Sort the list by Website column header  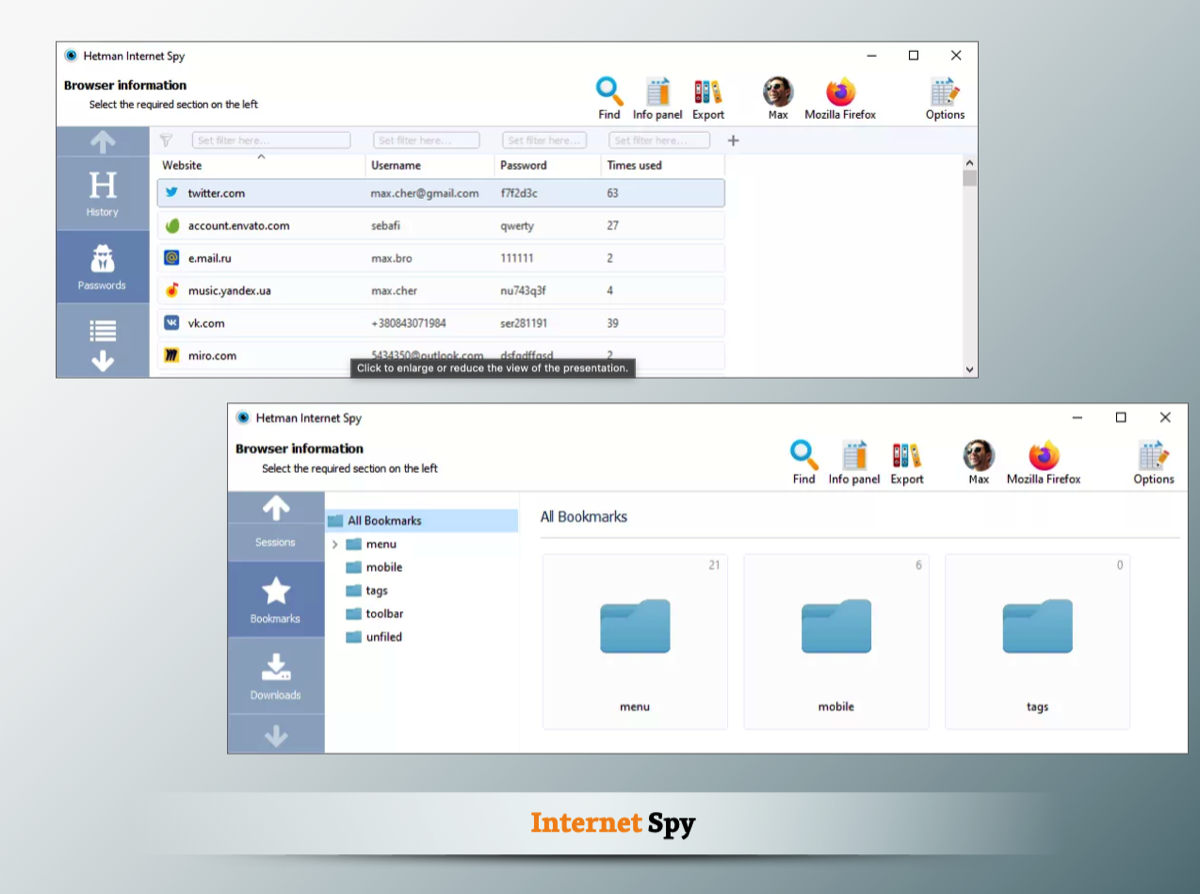pos(182,165)
